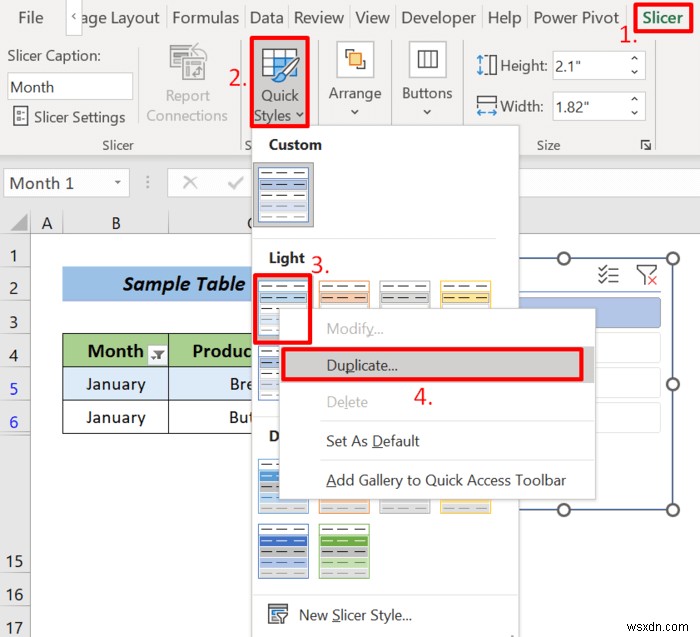Open the Buttons dropdown
Viewport: 700px width, 637px height.
(427, 80)
